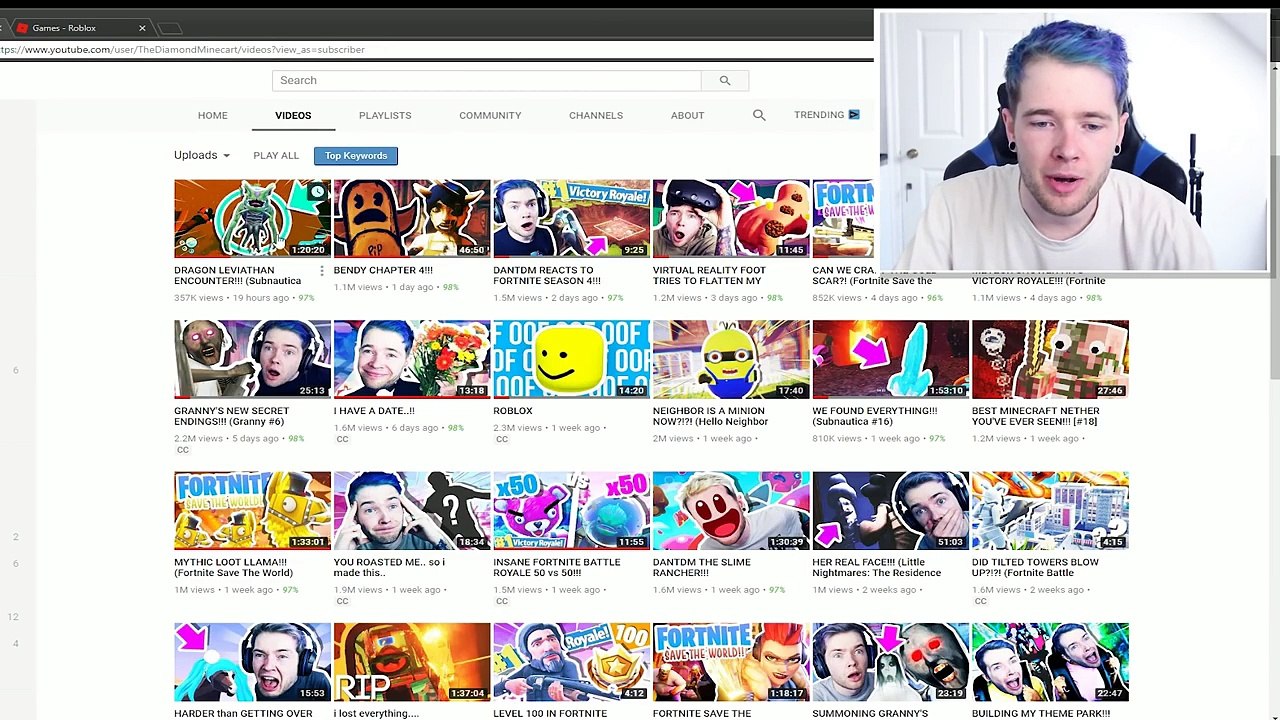Open the Best Minecraft Nether thumbnail
The image size is (1280, 720).
[x=1050, y=359]
